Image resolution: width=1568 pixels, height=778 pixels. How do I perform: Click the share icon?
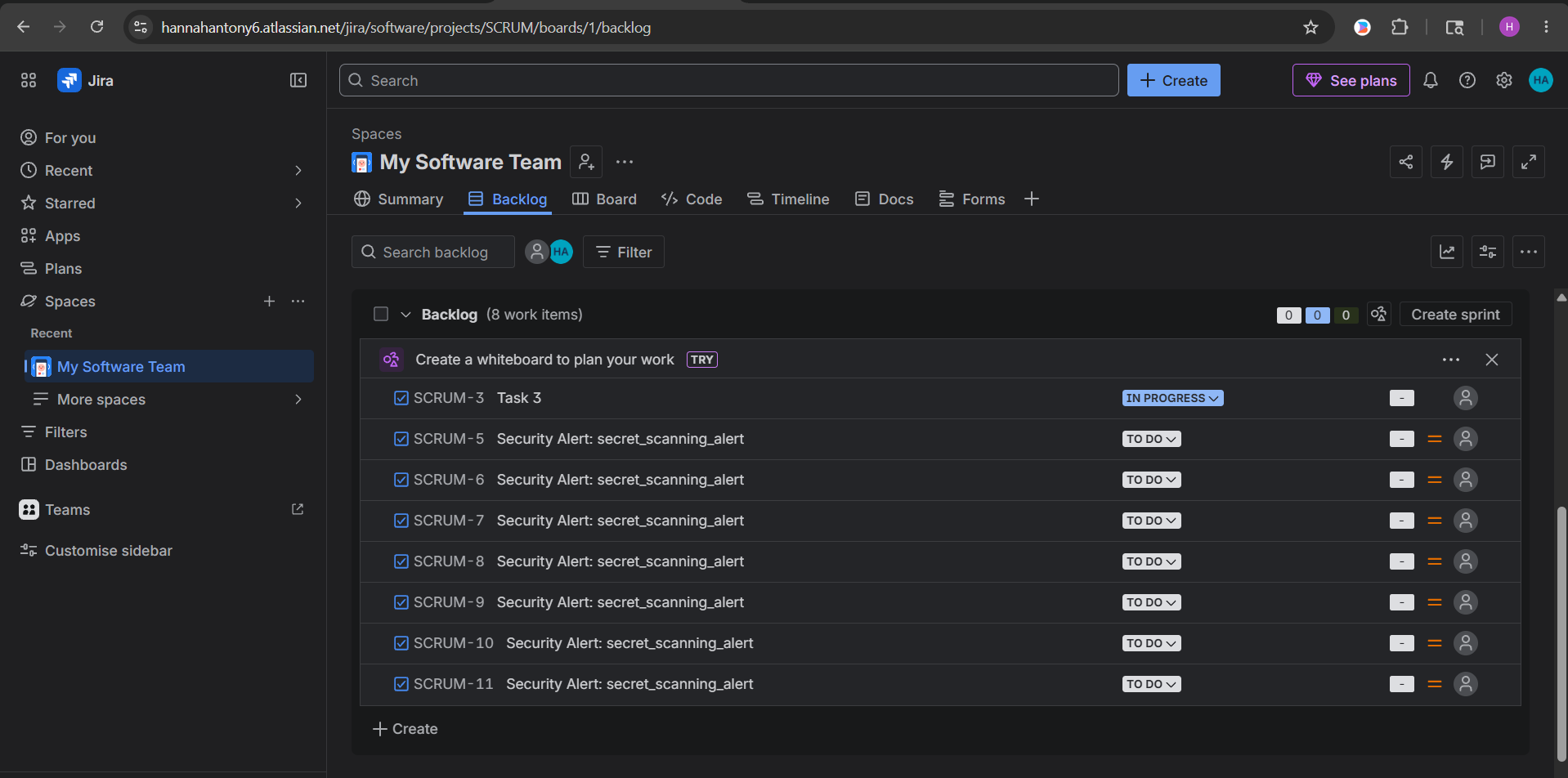coord(1406,162)
